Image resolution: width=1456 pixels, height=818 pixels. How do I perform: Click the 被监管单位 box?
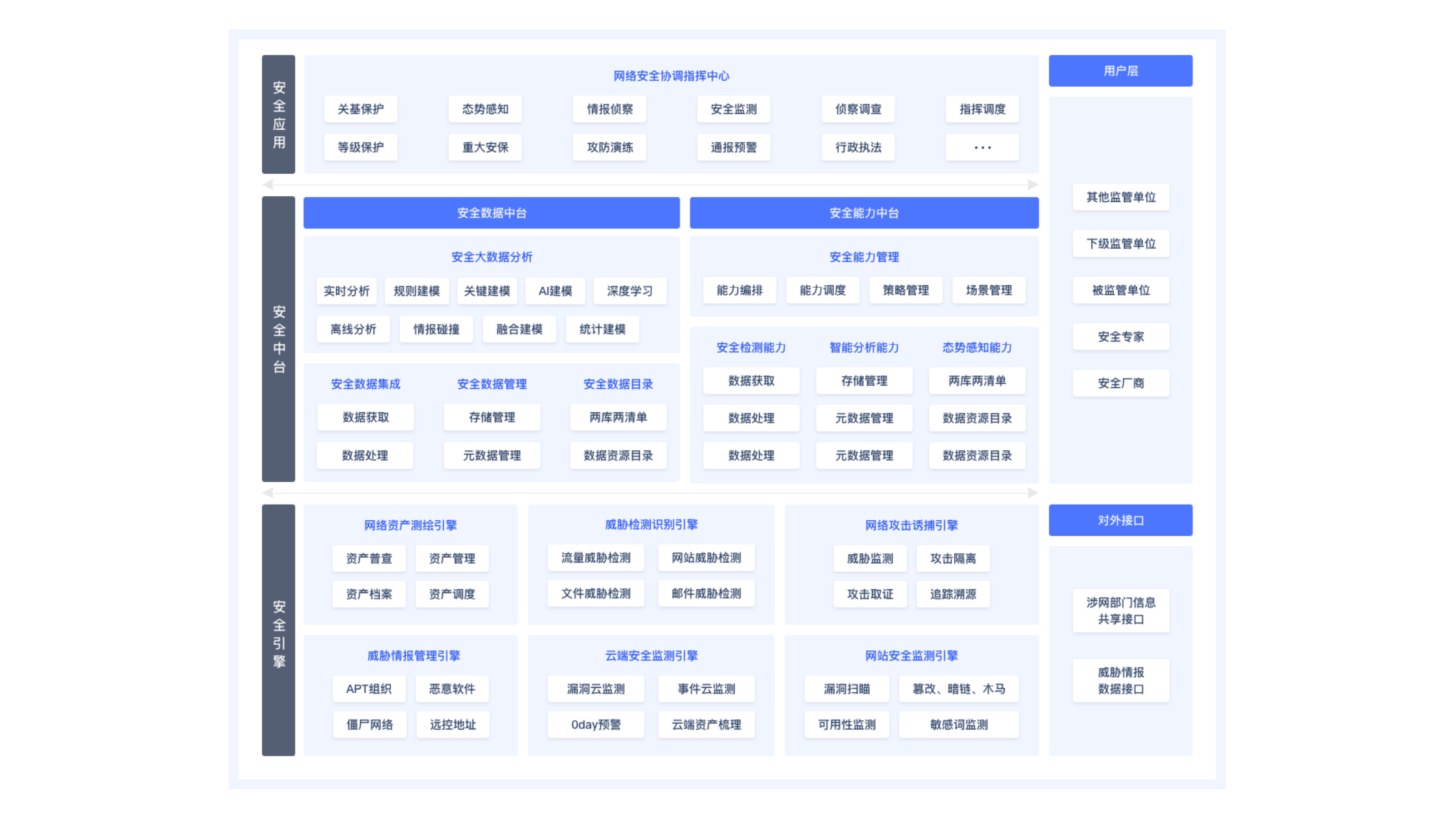[1121, 290]
